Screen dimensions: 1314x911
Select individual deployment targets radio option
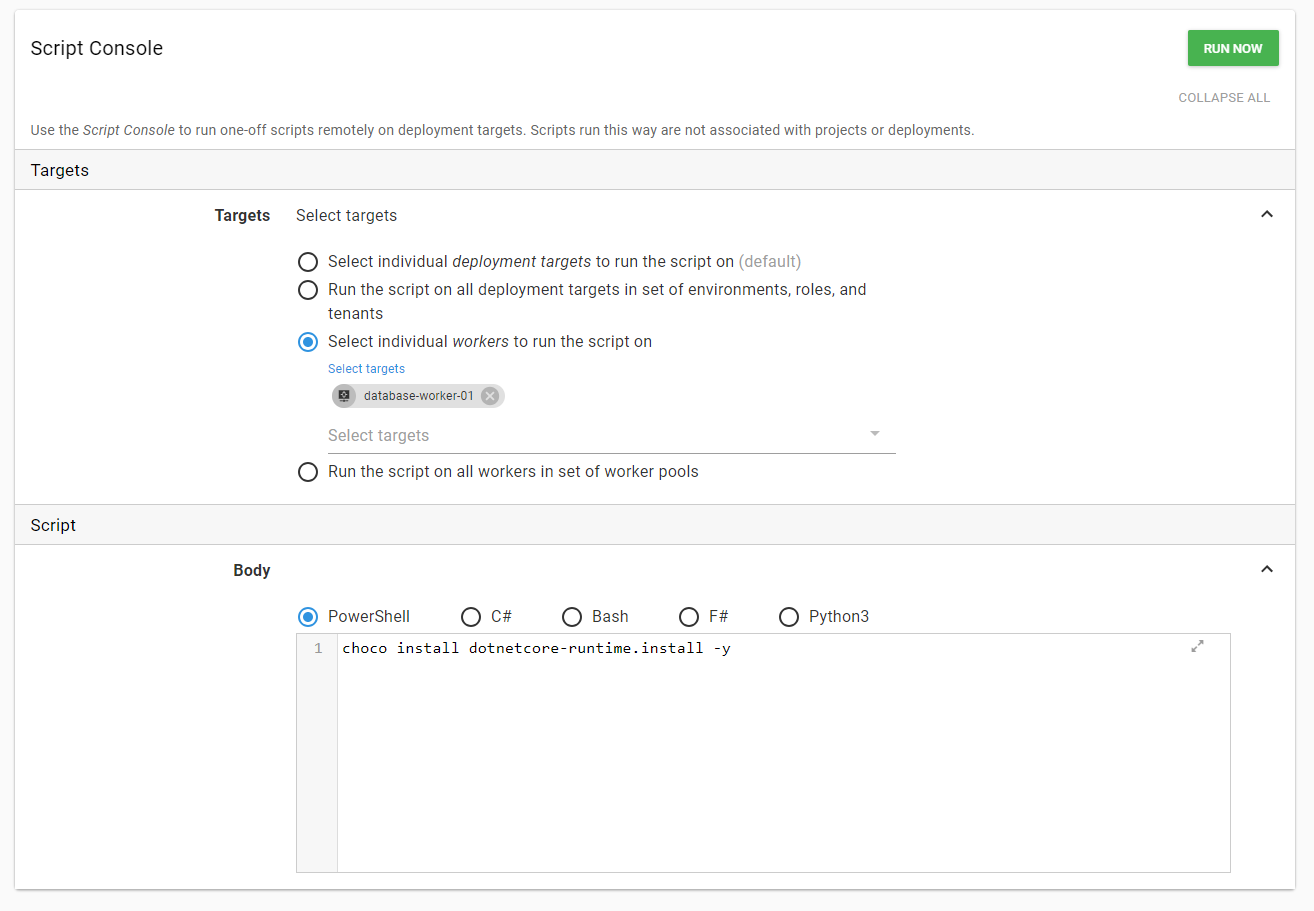click(308, 262)
